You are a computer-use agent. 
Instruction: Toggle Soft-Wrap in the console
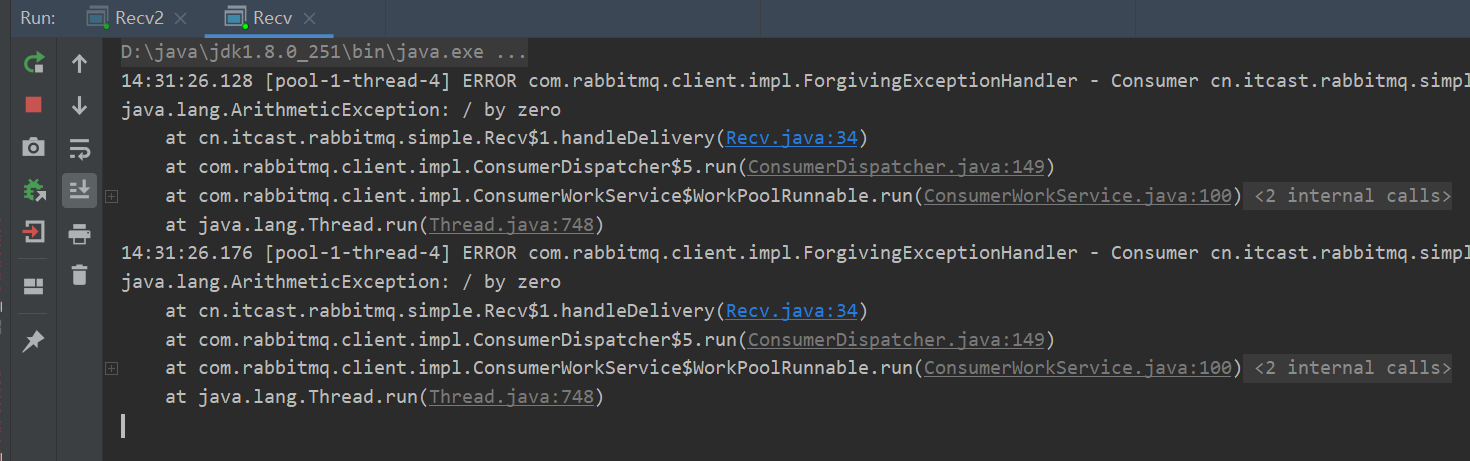pyautogui.click(x=79, y=150)
